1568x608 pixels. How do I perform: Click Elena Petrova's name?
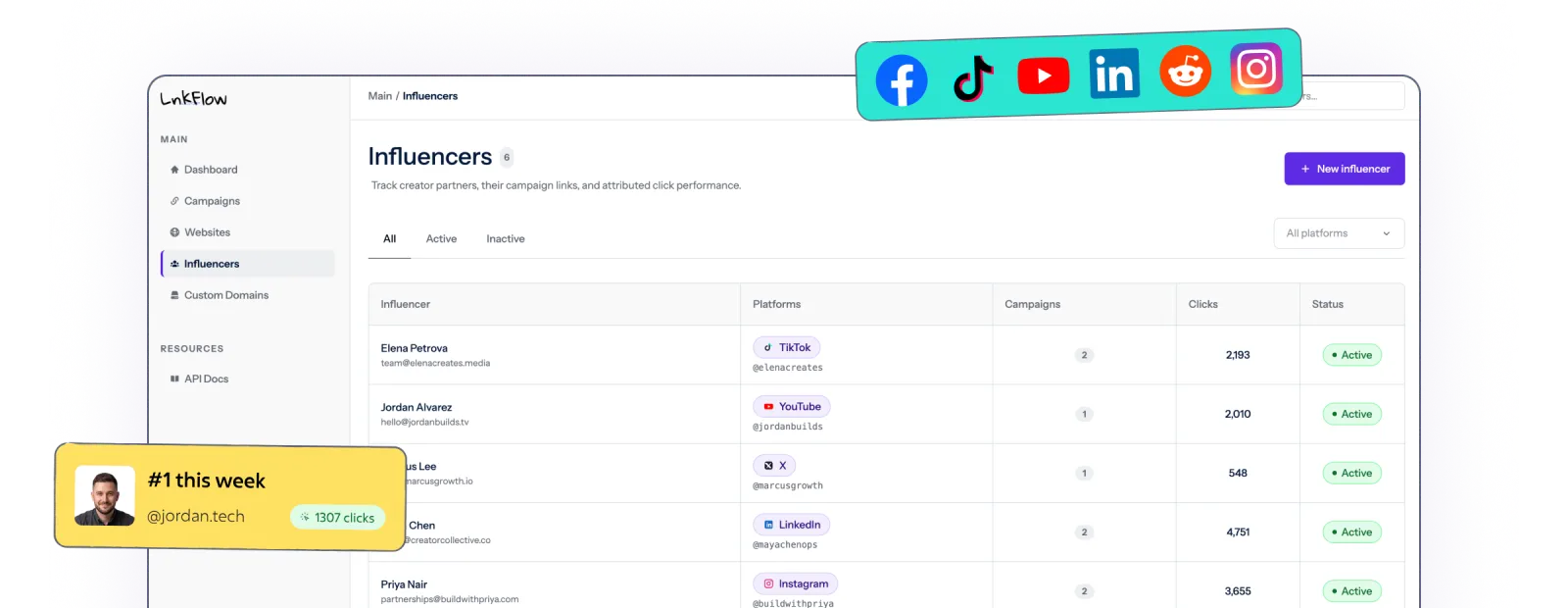point(414,348)
